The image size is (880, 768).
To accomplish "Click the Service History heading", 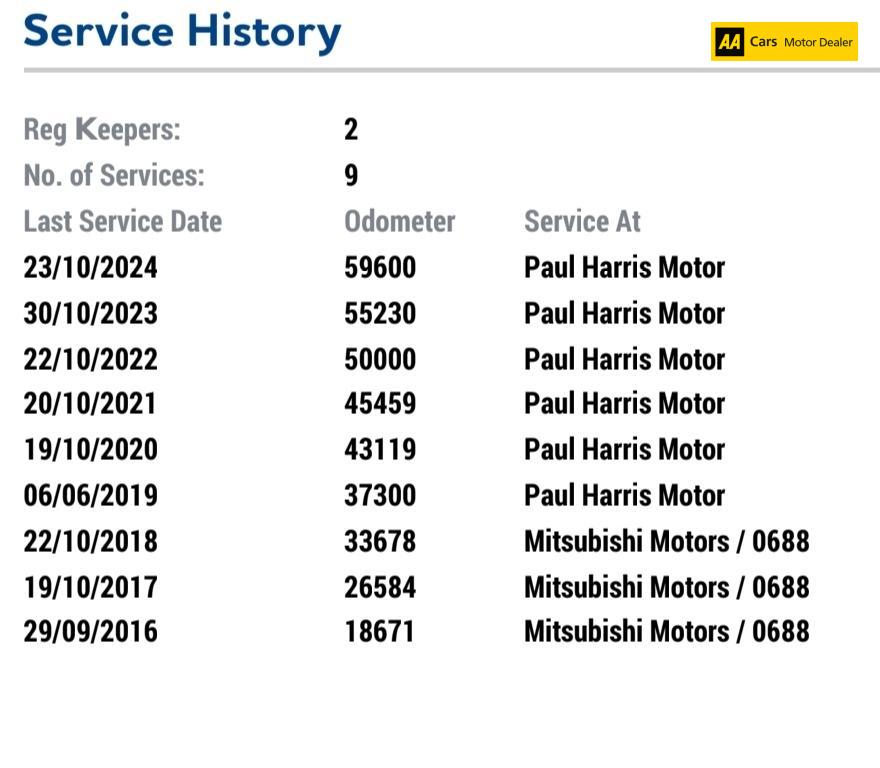I will tap(182, 32).
